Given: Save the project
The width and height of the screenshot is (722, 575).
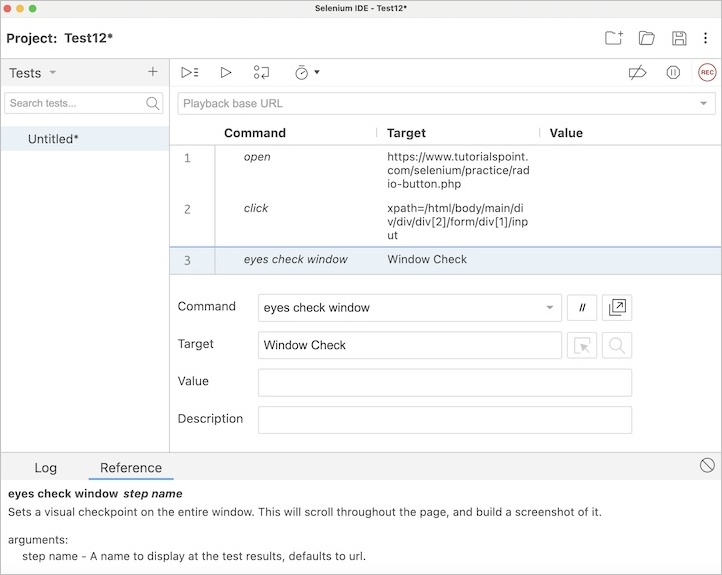Looking at the screenshot, I should (x=679, y=38).
